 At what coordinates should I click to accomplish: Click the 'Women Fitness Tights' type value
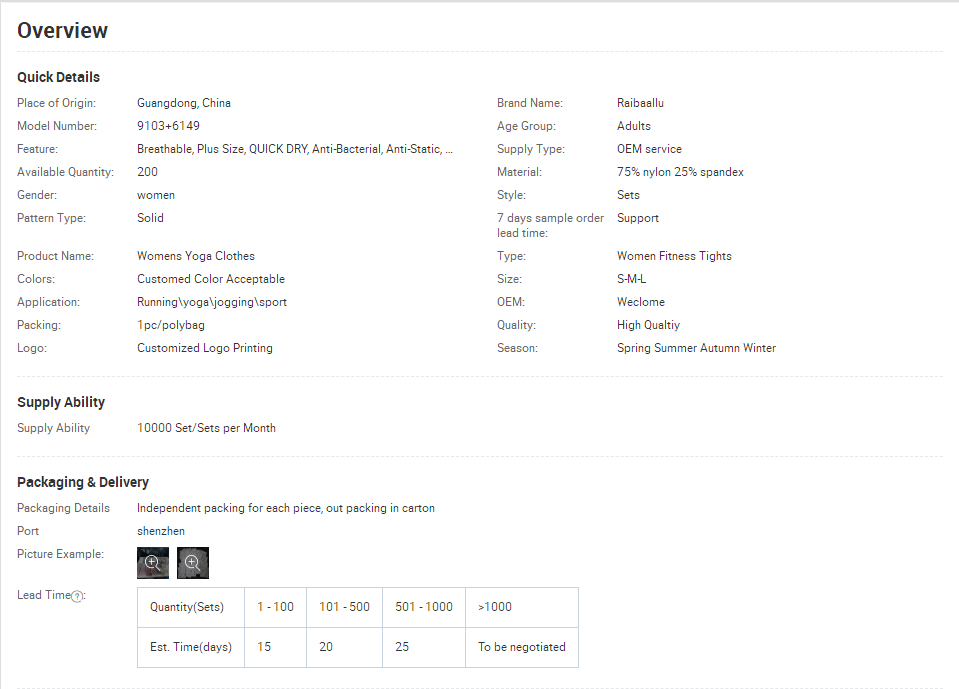[674, 256]
